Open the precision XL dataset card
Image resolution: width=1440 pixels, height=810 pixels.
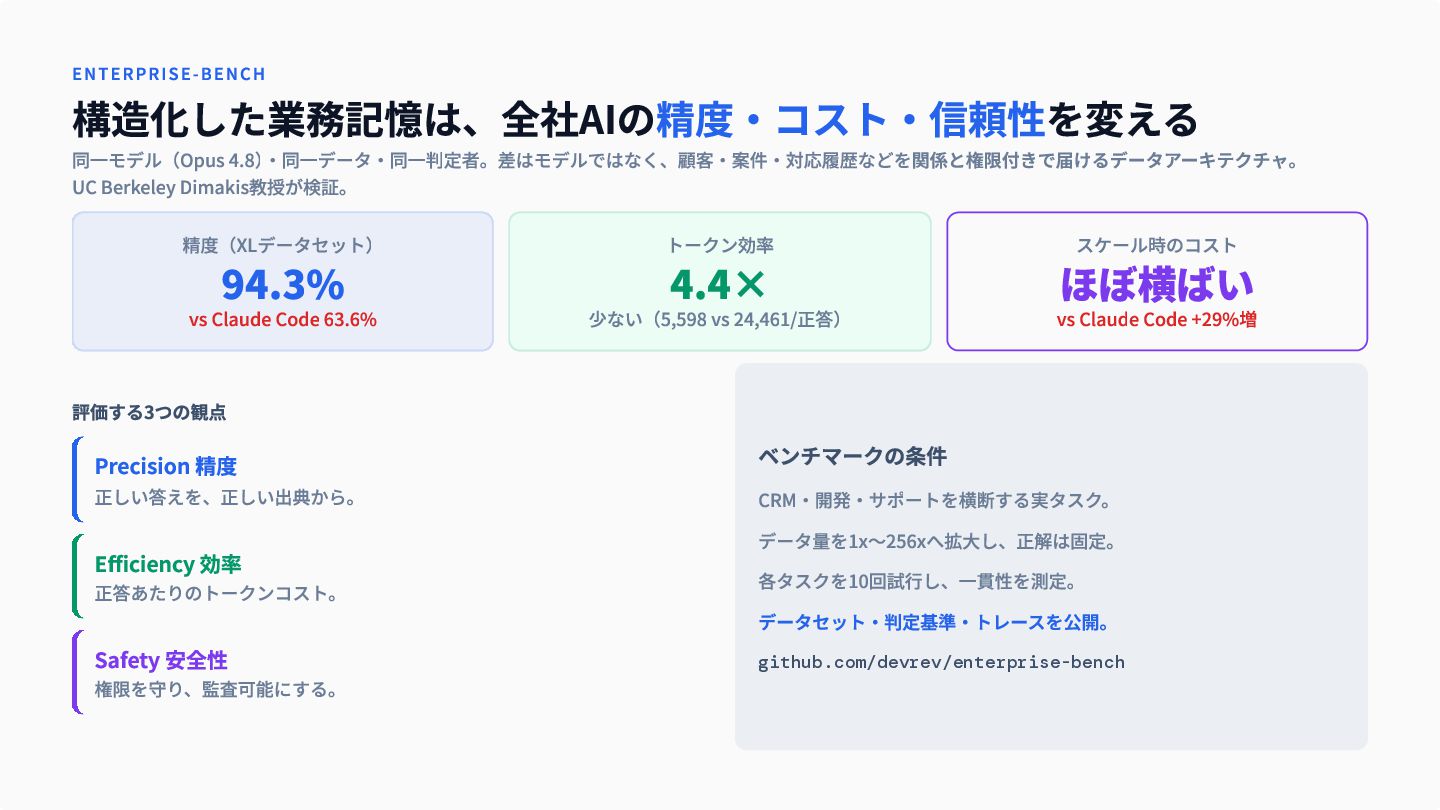click(283, 281)
